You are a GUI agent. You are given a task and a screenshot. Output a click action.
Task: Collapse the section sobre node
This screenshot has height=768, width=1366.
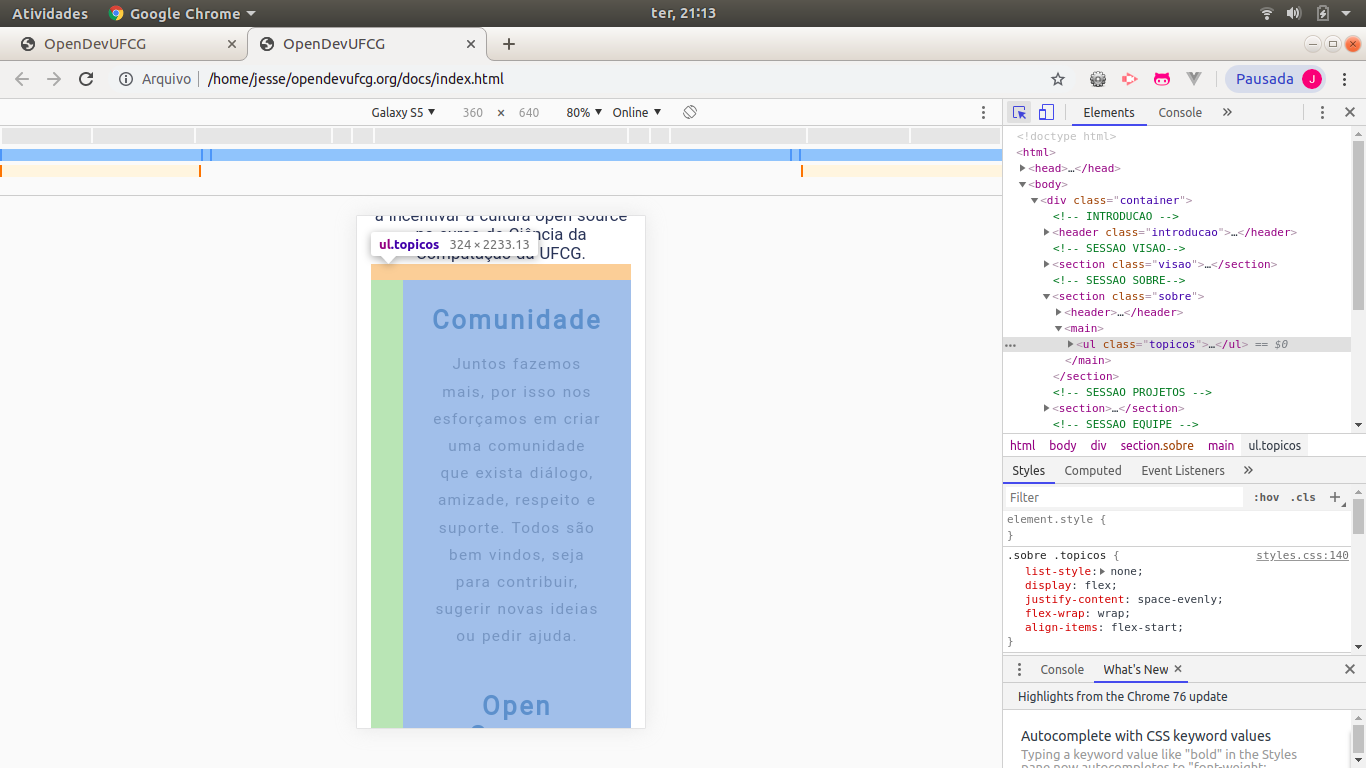coord(1047,296)
